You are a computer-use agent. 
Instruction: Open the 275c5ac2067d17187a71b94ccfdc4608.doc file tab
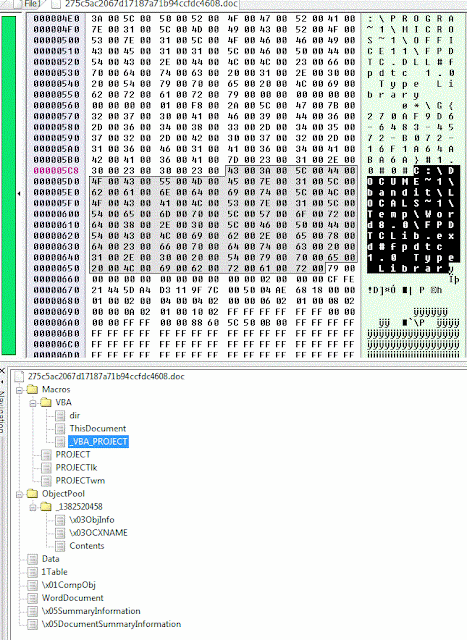(145, 4)
